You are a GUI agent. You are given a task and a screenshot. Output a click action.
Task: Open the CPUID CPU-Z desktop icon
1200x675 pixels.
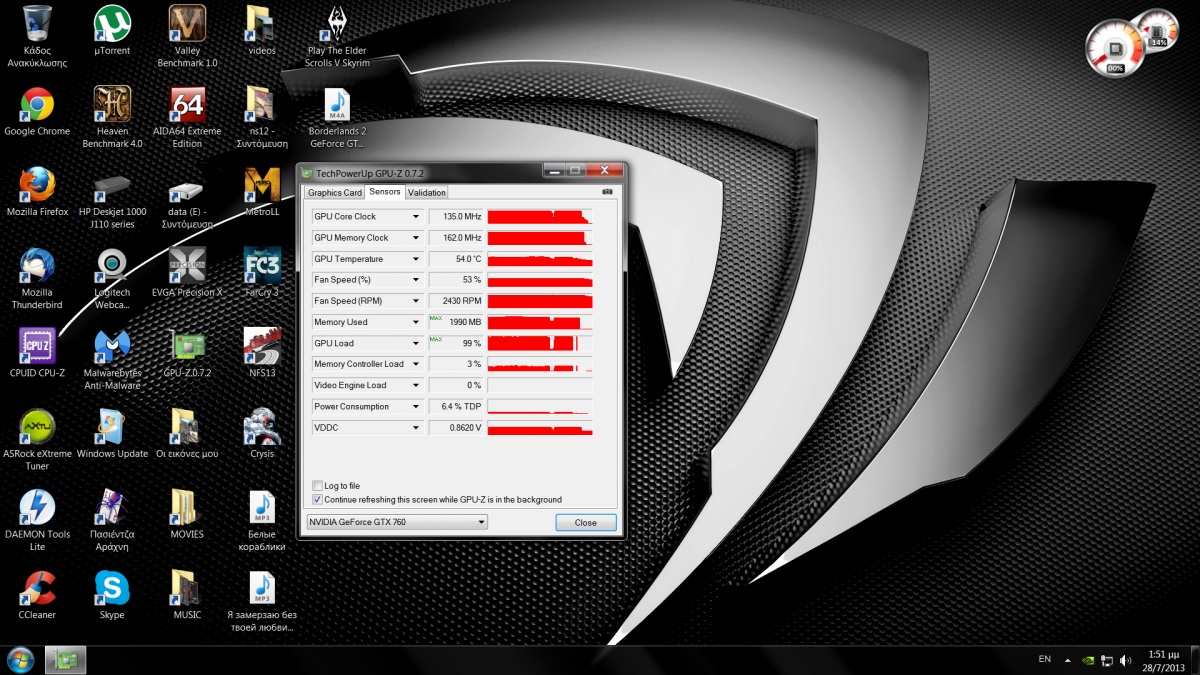37,353
